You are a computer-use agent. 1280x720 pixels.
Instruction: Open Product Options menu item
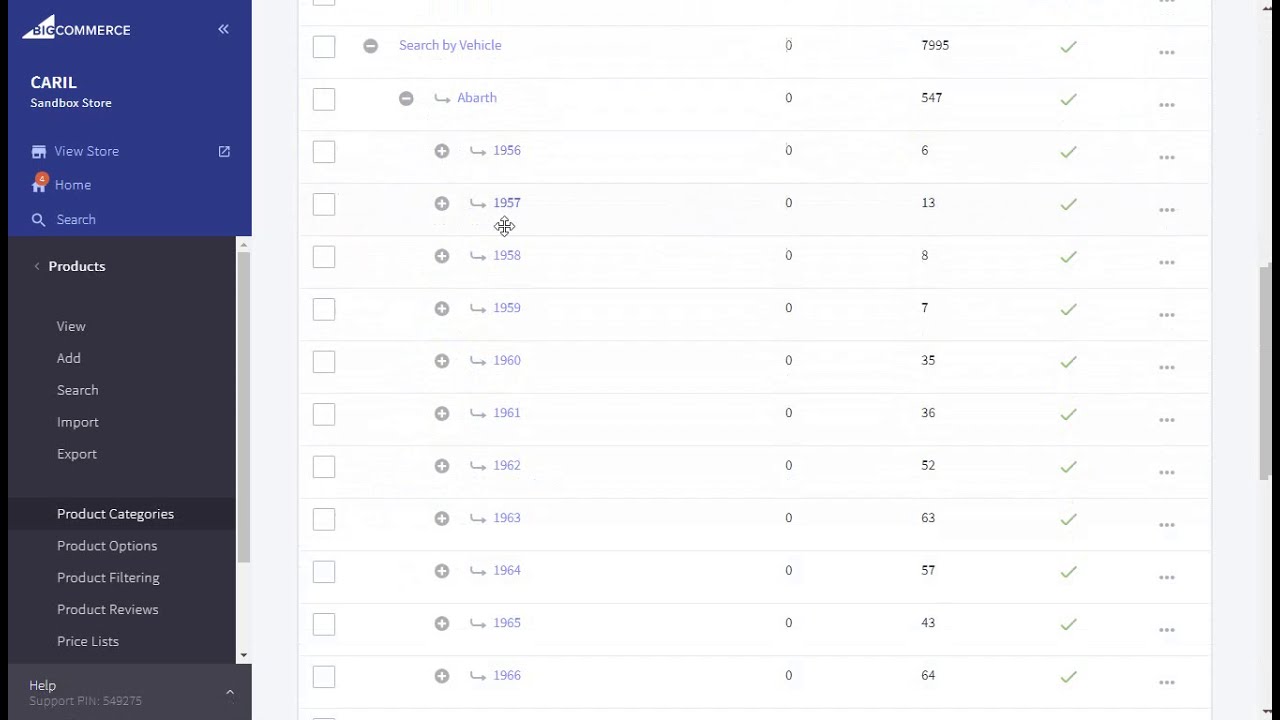(107, 546)
